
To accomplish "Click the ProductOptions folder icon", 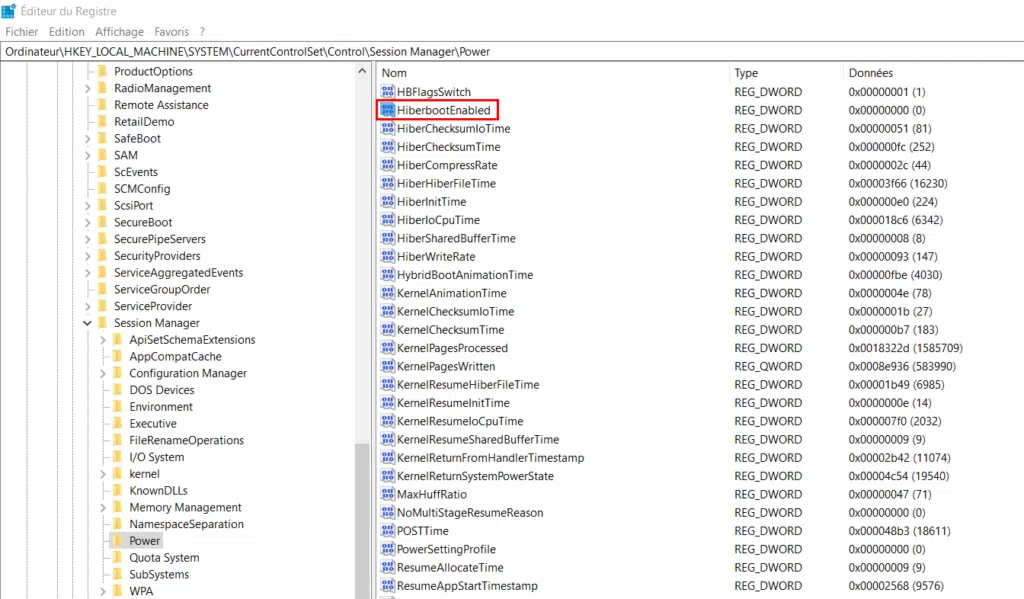I will point(102,71).
